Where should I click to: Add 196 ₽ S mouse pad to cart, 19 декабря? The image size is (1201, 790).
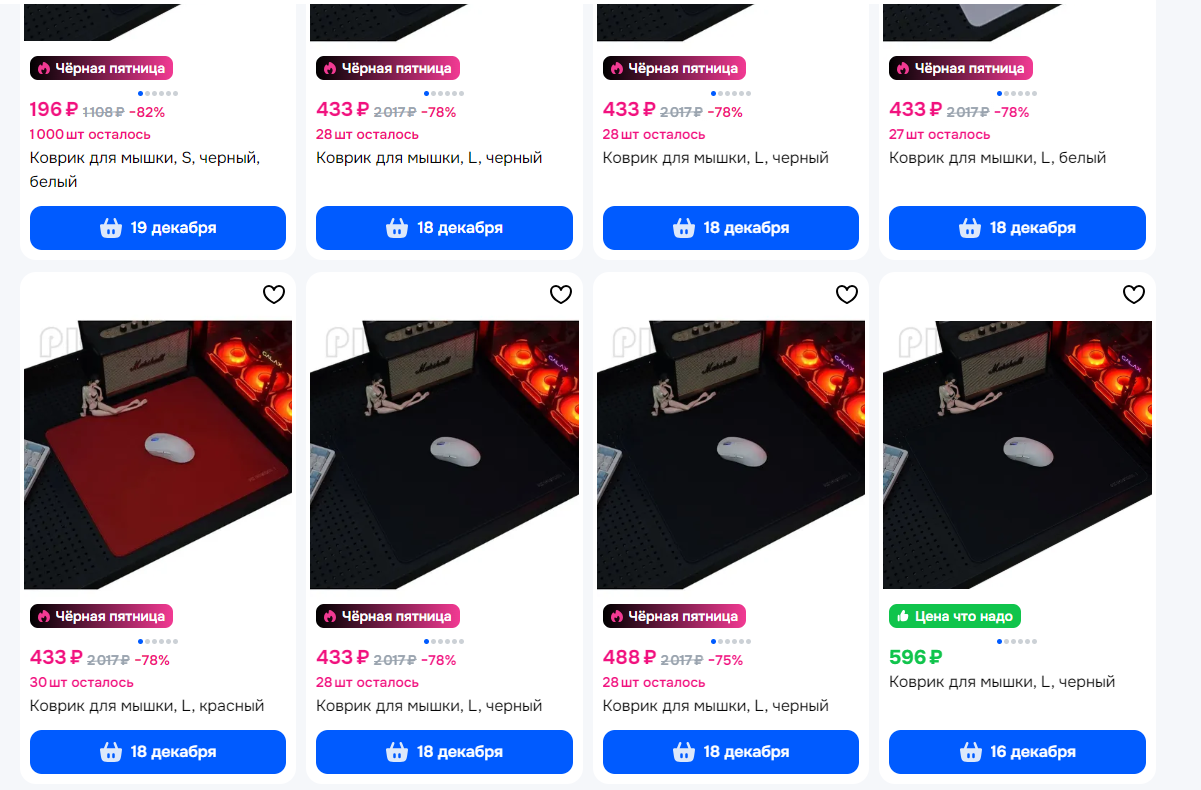(158, 228)
